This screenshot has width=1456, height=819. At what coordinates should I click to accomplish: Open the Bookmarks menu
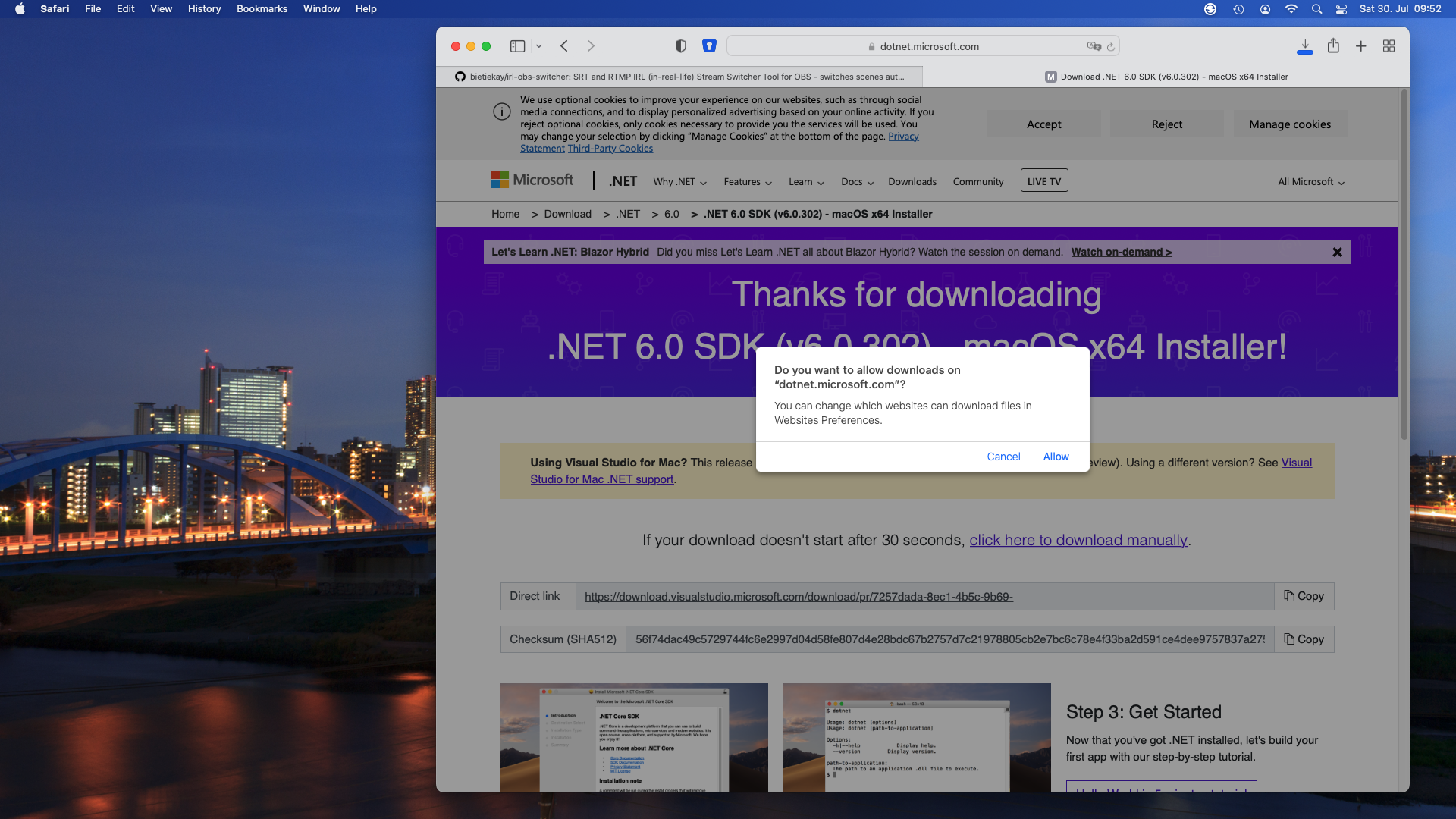pyautogui.click(x=262, y=9)
